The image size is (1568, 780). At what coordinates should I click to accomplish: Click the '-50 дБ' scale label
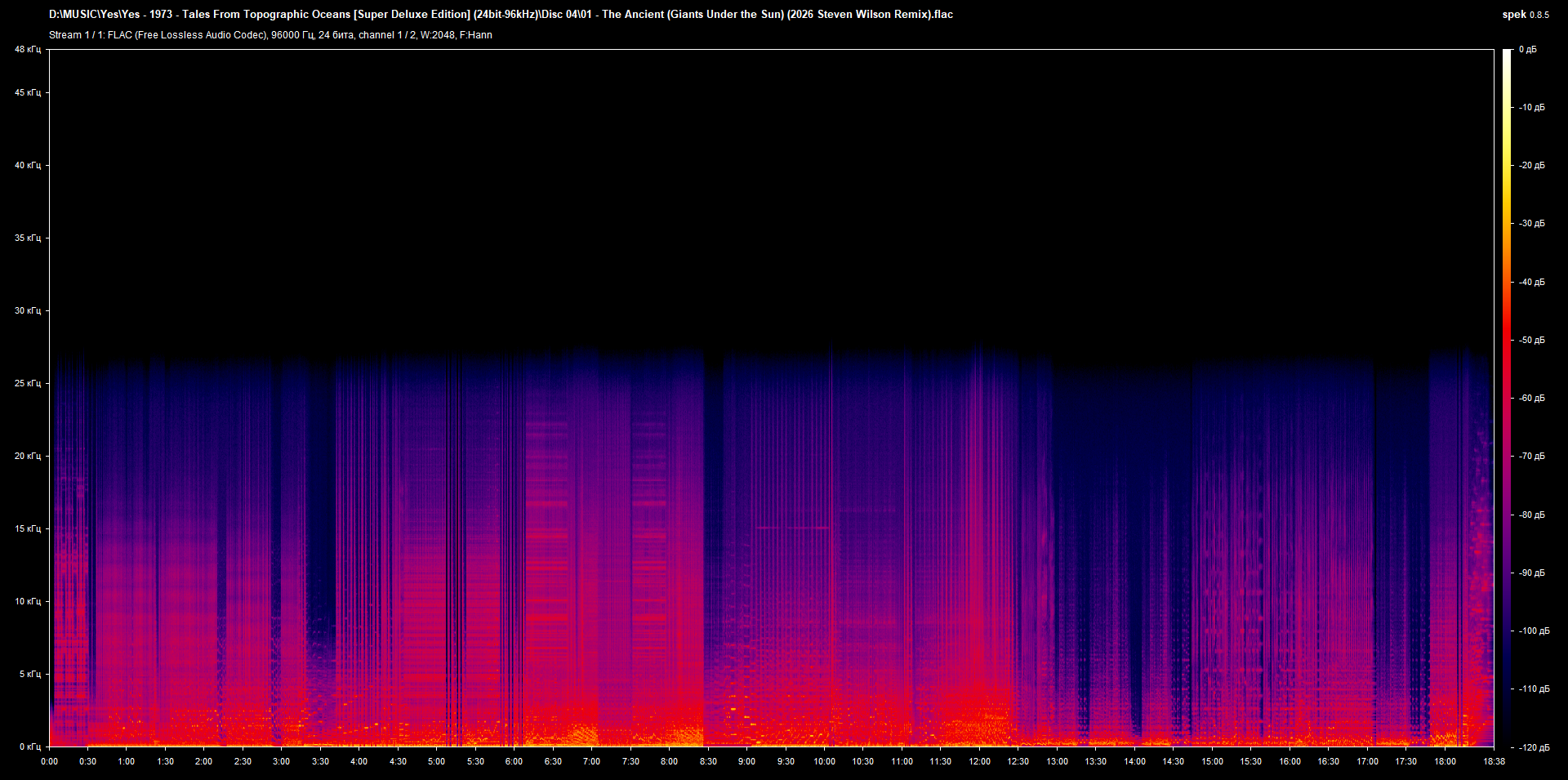(1532, 341)
